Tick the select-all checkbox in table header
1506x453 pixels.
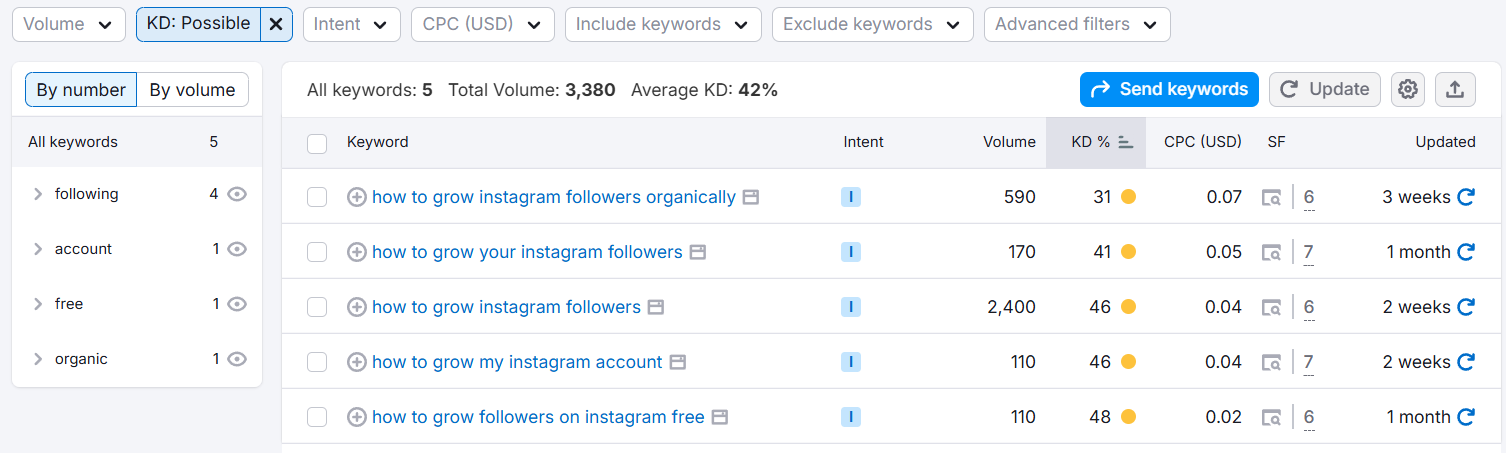click(317, 143)
